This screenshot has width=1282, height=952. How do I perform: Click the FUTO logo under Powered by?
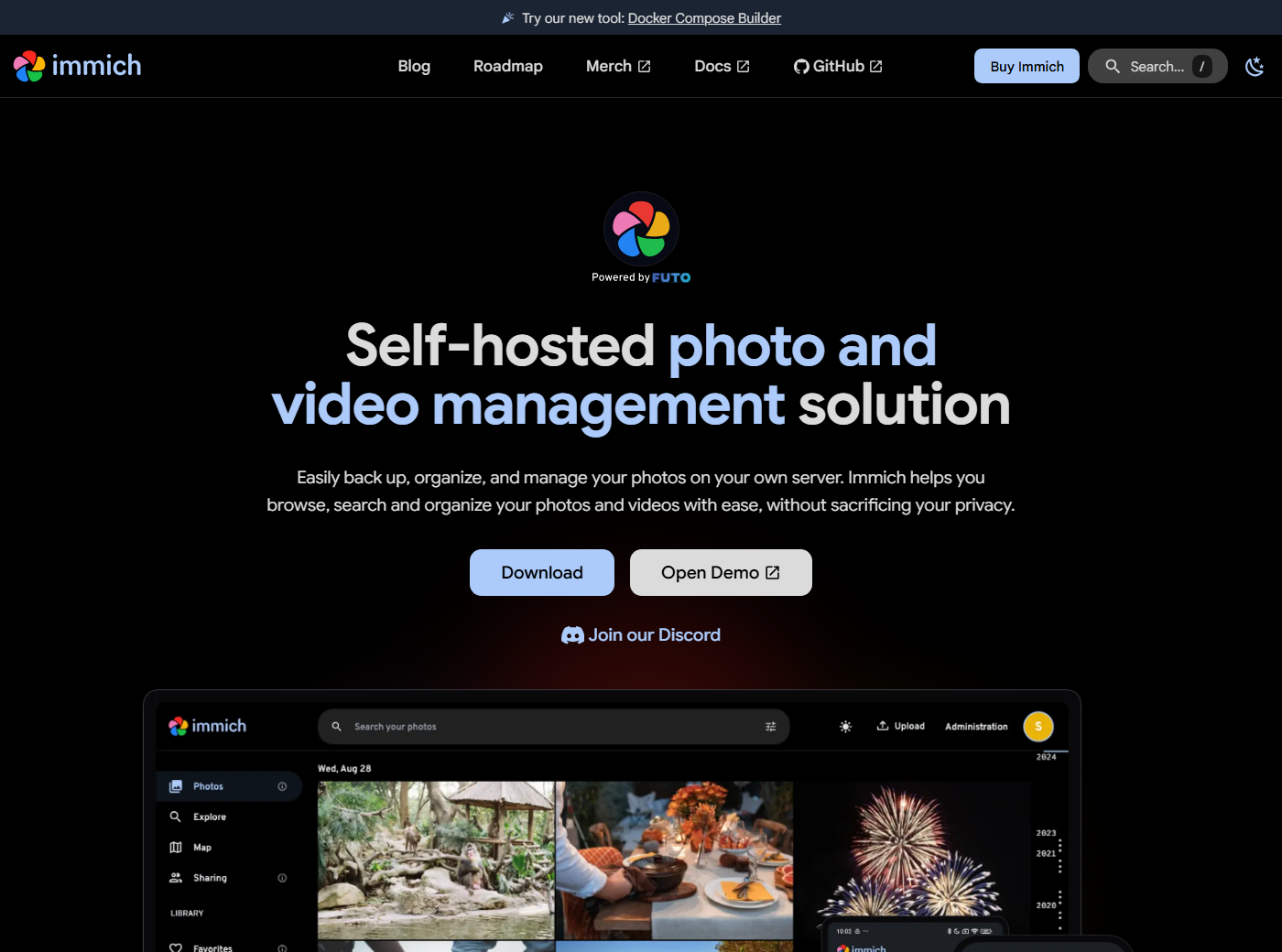coord(671,277)
